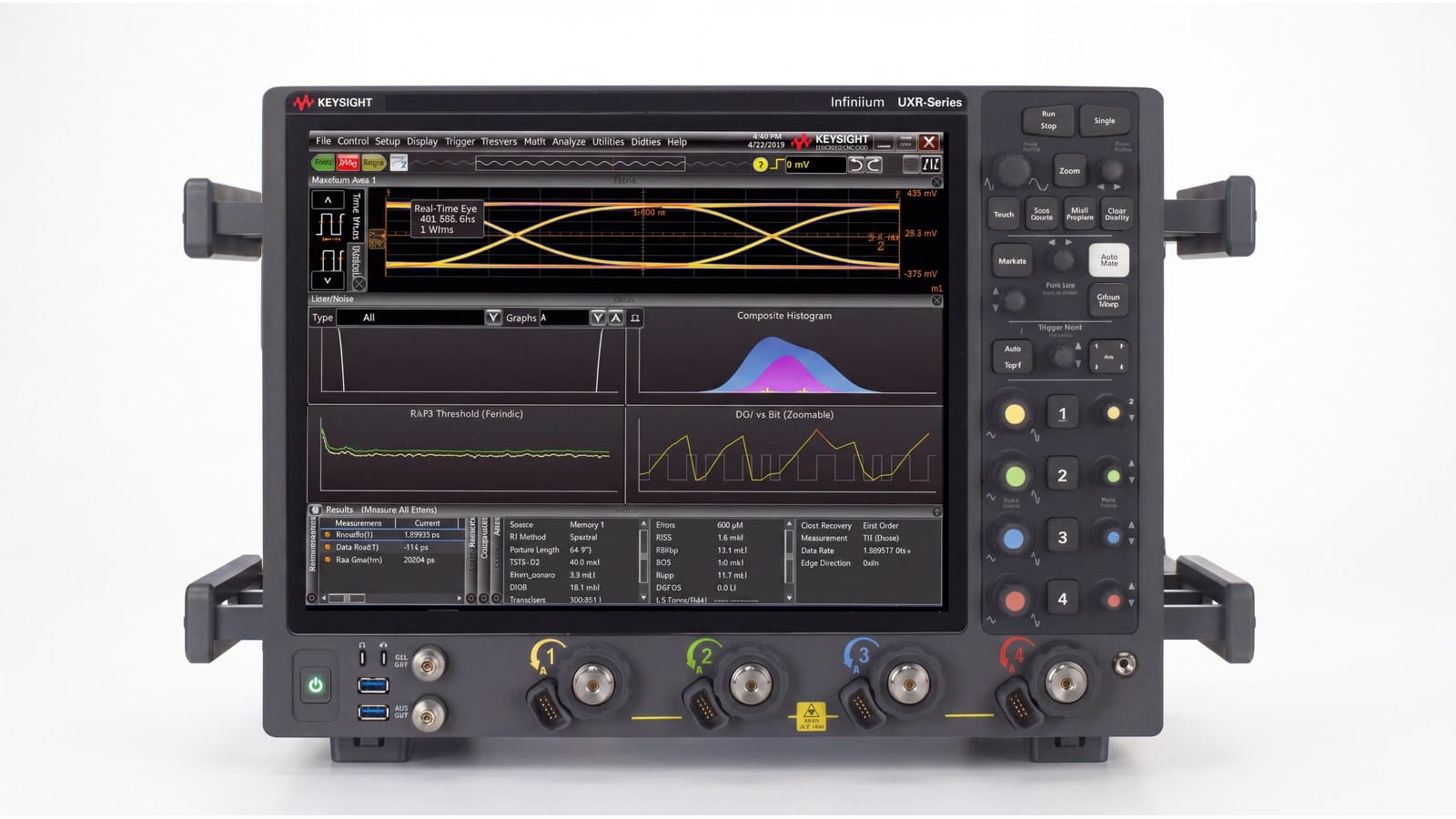Push the green power button

point(316,685)
